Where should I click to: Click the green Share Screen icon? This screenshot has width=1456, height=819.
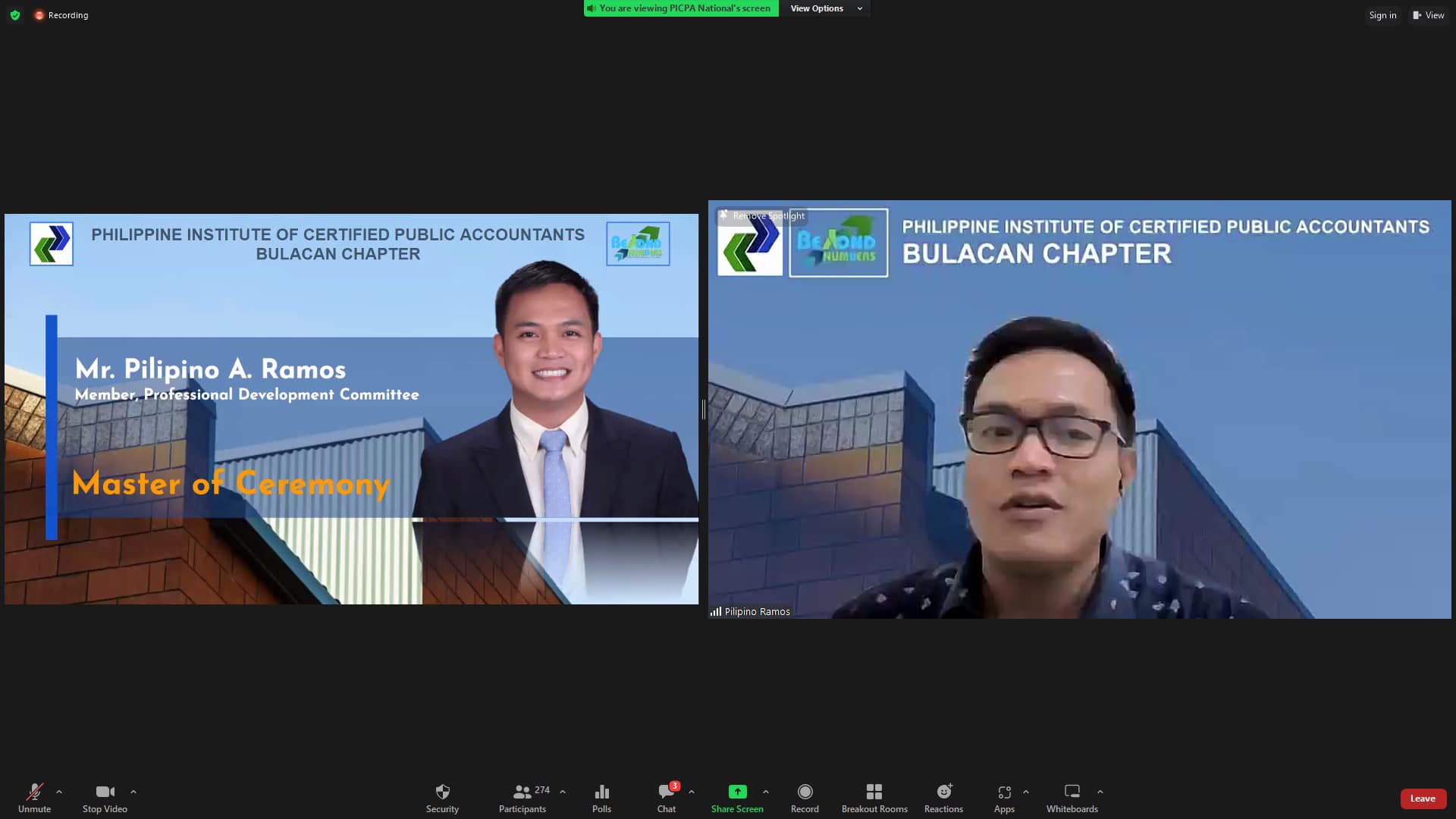(x=737, y=792)
